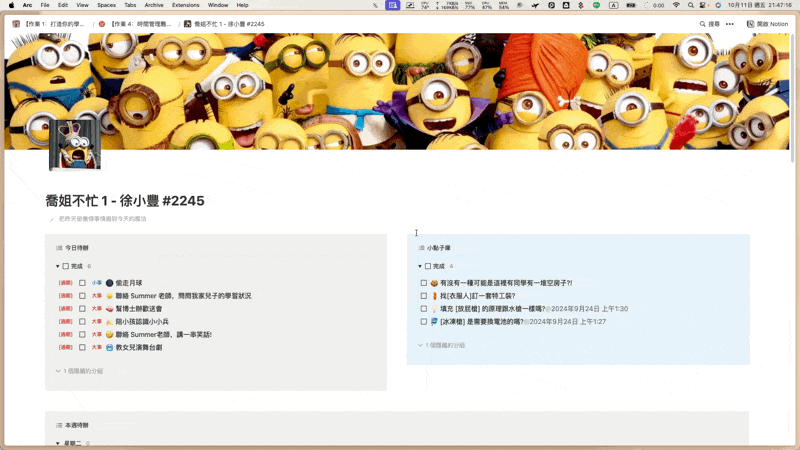Screen dimensions: 800x450
Task: Open the Control Center icon
Action: tap(704, 5)
